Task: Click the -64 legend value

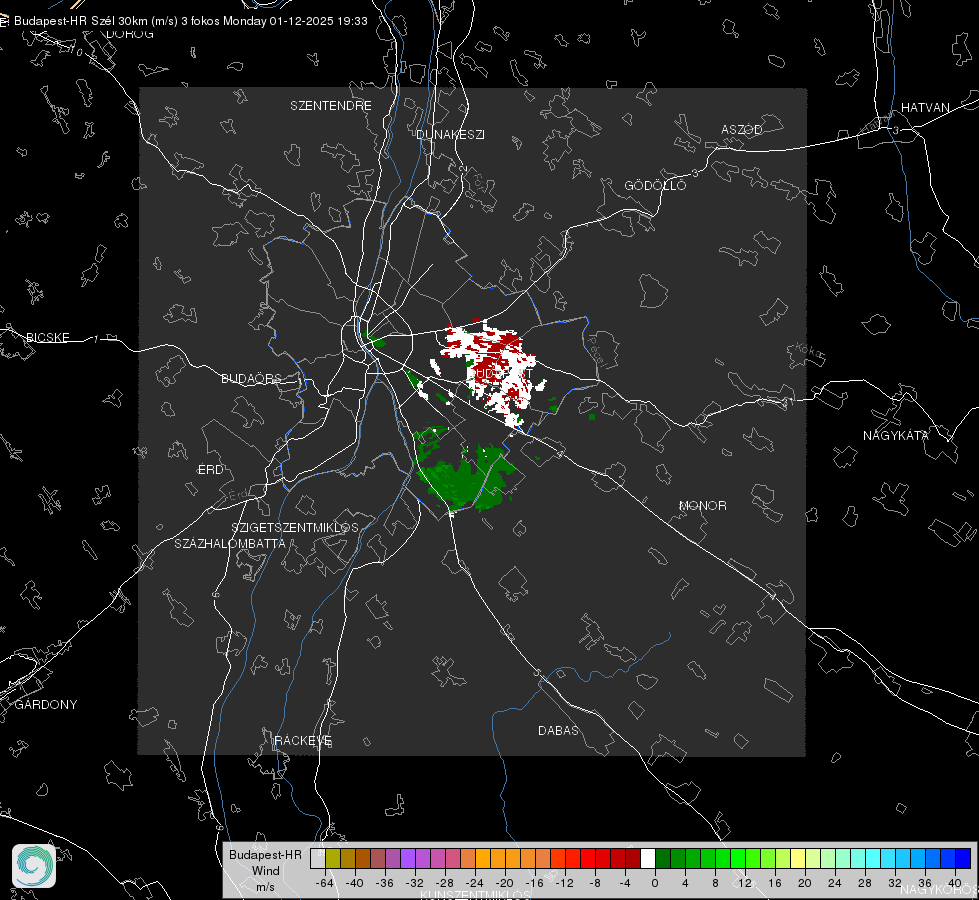Action: pos(325,883)
